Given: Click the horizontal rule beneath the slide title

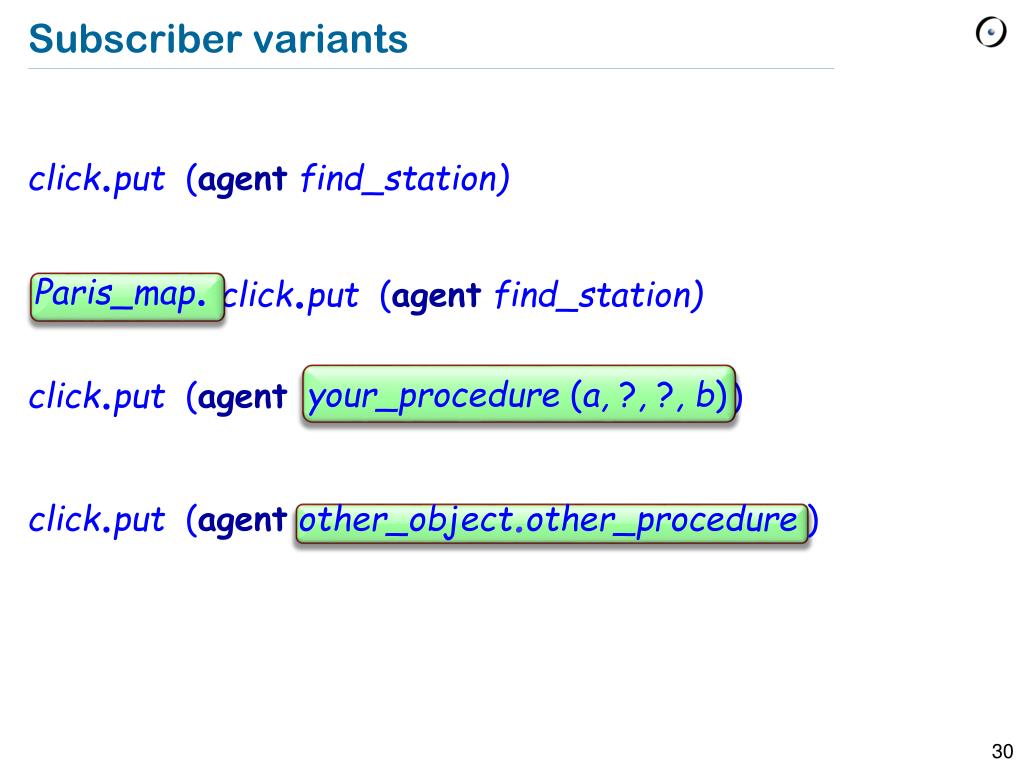Looking at the screenshot, I should (430, 69).
